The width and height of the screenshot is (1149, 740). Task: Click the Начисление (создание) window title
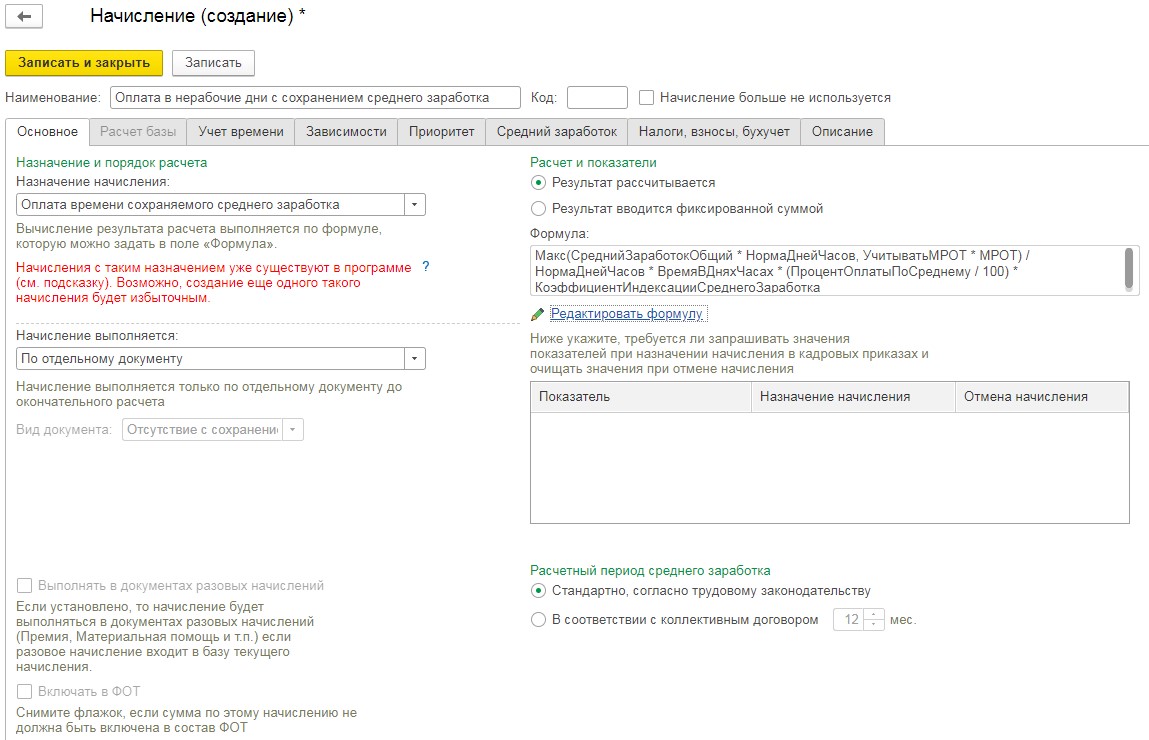click(198, 15)
